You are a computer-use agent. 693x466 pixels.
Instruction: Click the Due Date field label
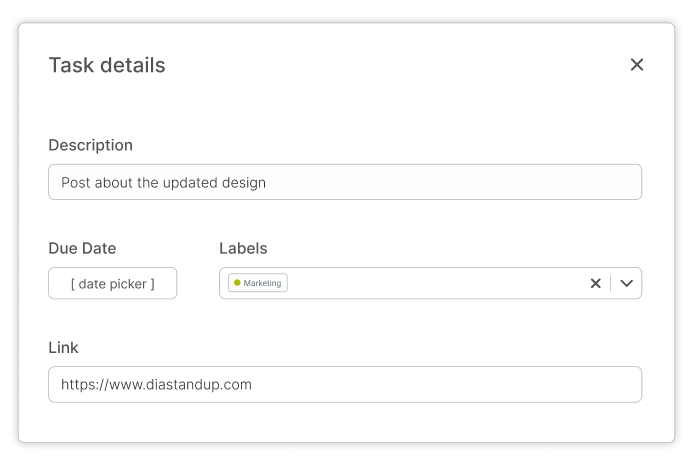tap(82, 248)
